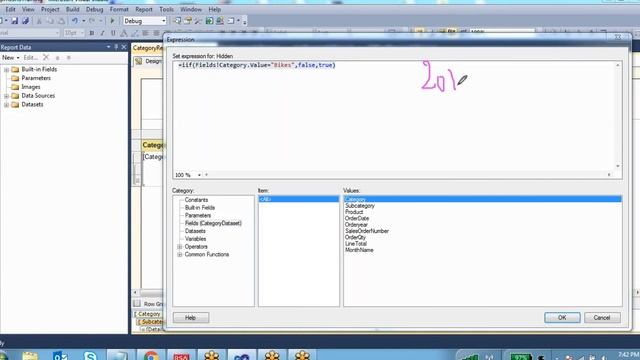Select Fields (CategoryDataset) category
Screen dimensions: 640x360
(213, 223)
